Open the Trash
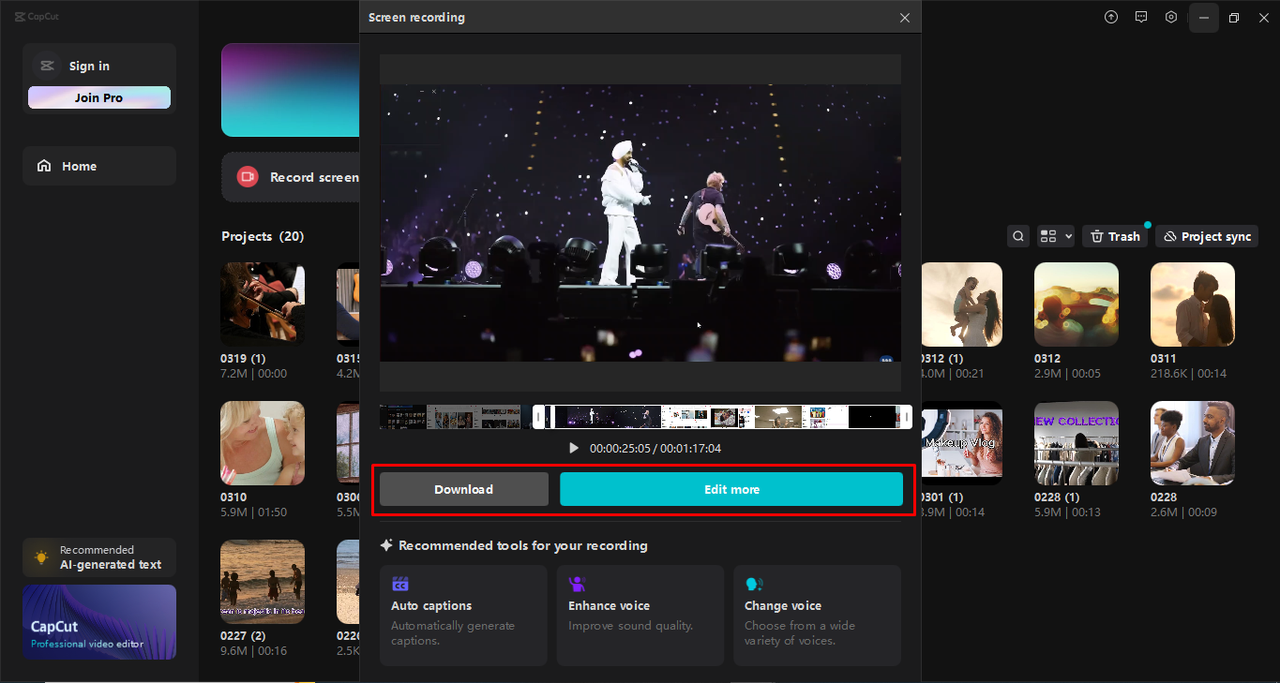Screen dimensions: 1280x683 pyautogui.click(x=1114, y=236)
